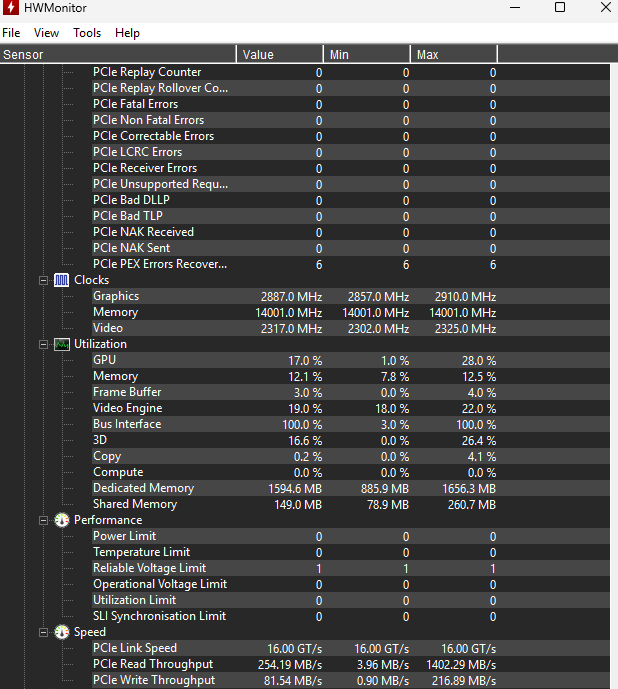Select the PCIe Bad DLLP row

[351, 200]
